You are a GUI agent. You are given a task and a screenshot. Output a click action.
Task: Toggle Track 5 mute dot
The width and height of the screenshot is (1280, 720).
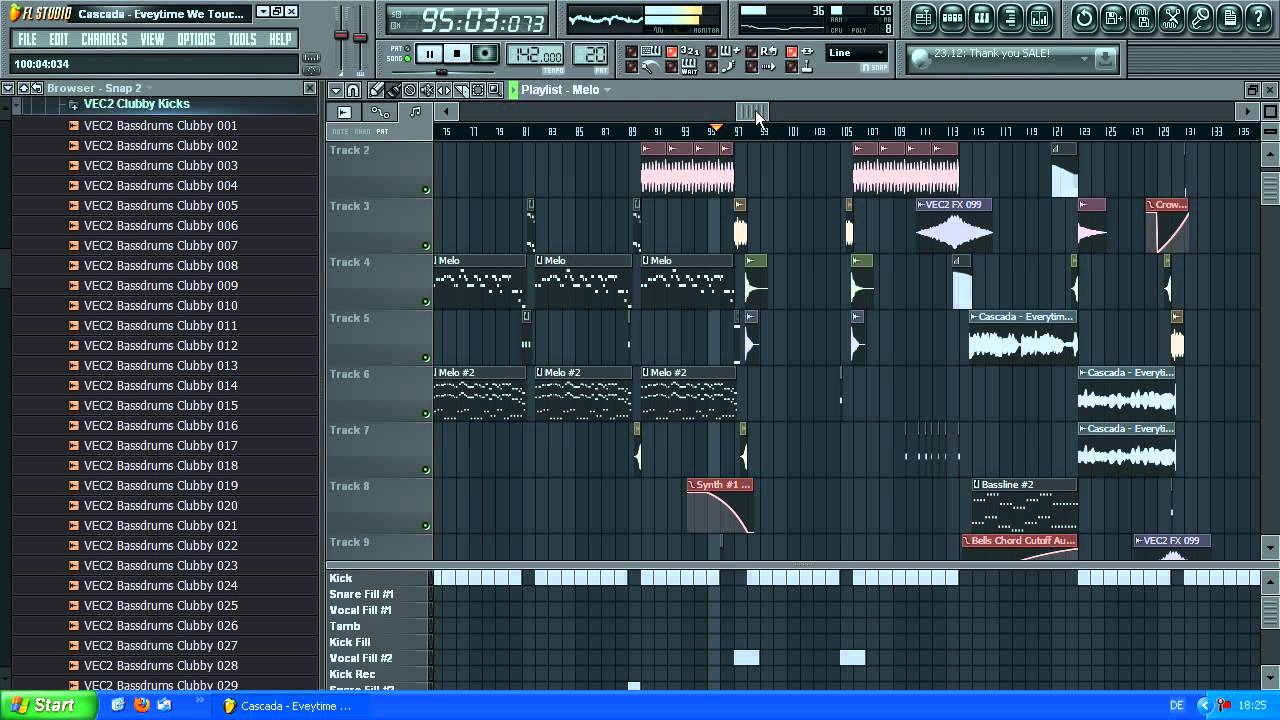425,358
